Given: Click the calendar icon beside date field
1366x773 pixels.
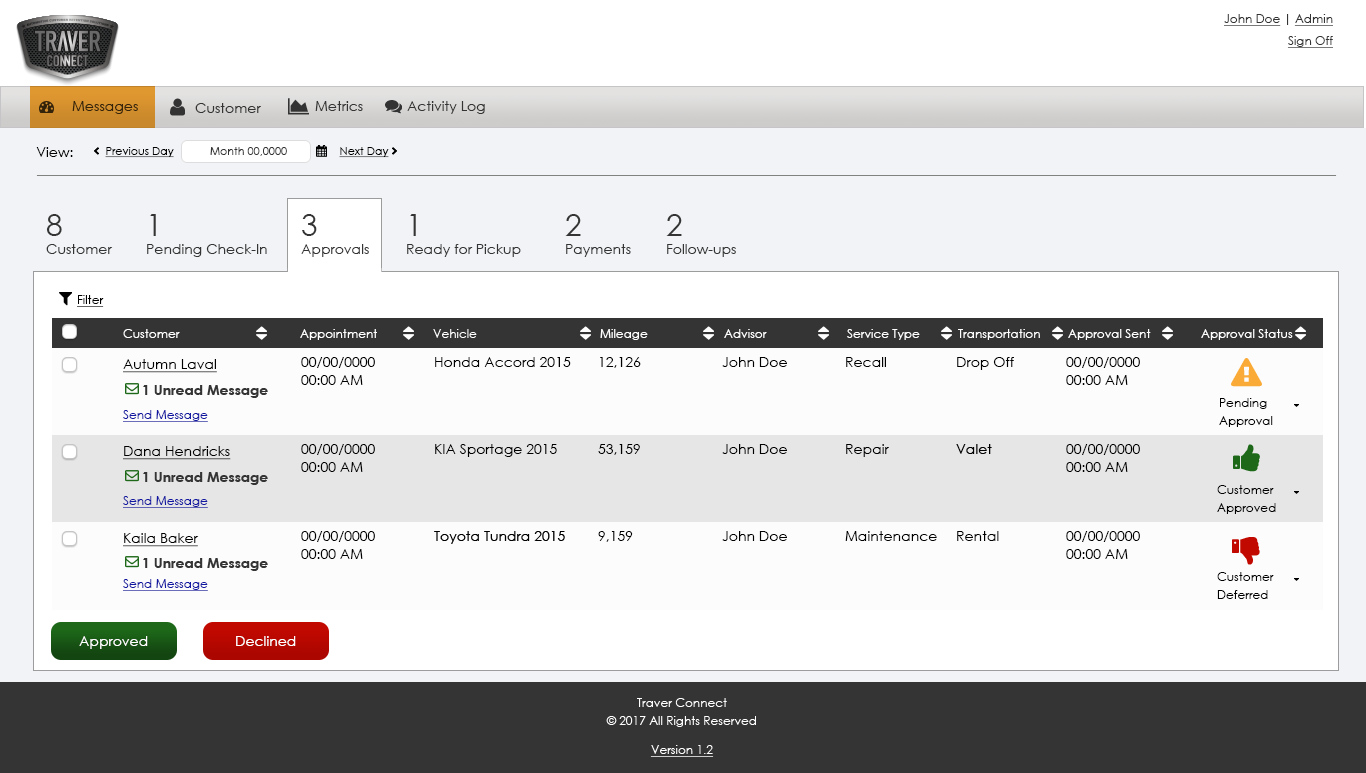Looking at the screenshot, I should click(x=322, y=151).
